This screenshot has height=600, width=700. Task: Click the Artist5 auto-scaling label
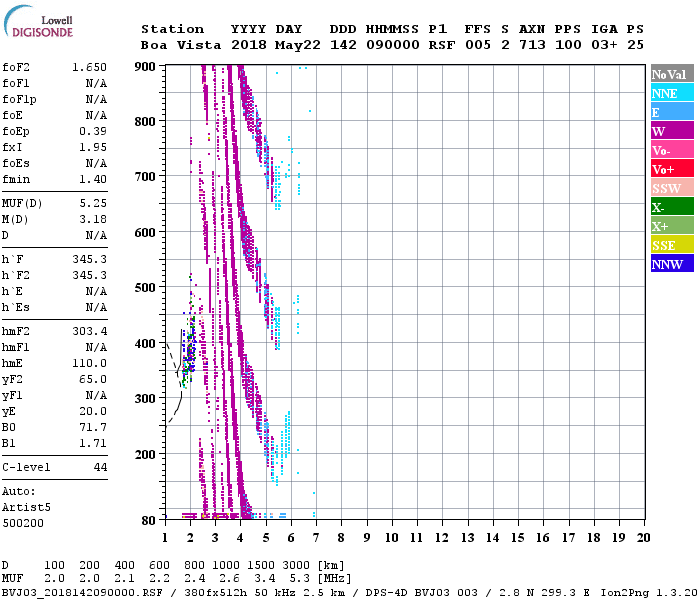[x=26, y=508]
